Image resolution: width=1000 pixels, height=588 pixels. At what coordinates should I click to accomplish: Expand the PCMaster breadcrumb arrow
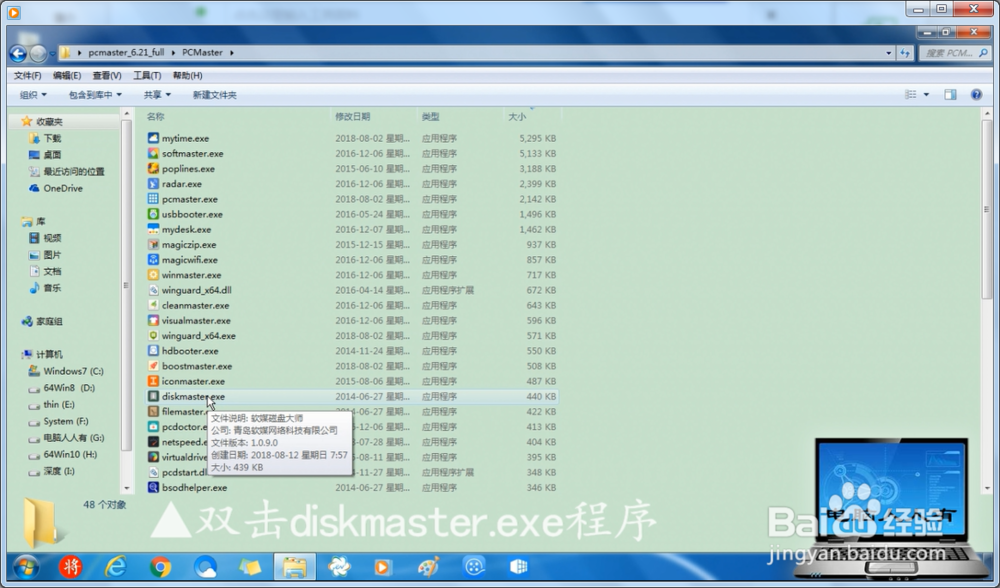pyautogui.click(x=232, y=52)
